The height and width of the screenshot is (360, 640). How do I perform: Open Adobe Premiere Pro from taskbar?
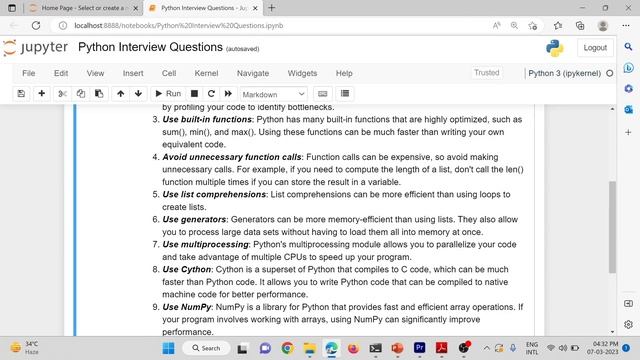pos(419,348)
